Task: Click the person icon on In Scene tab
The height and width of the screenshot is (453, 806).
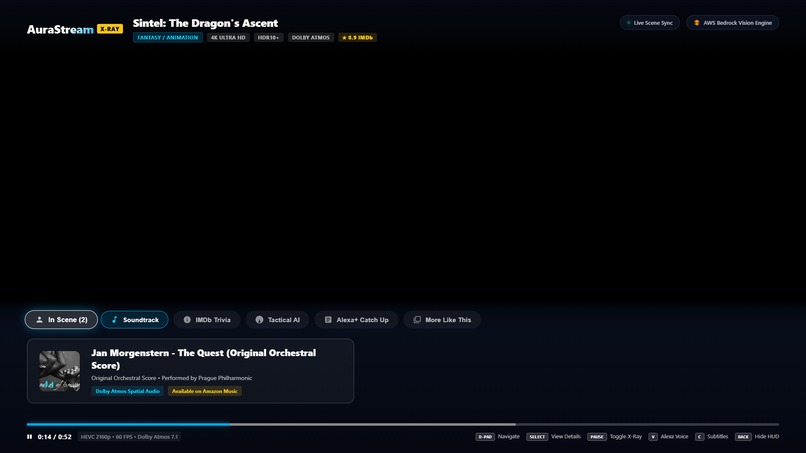Action: pos(40,320)
